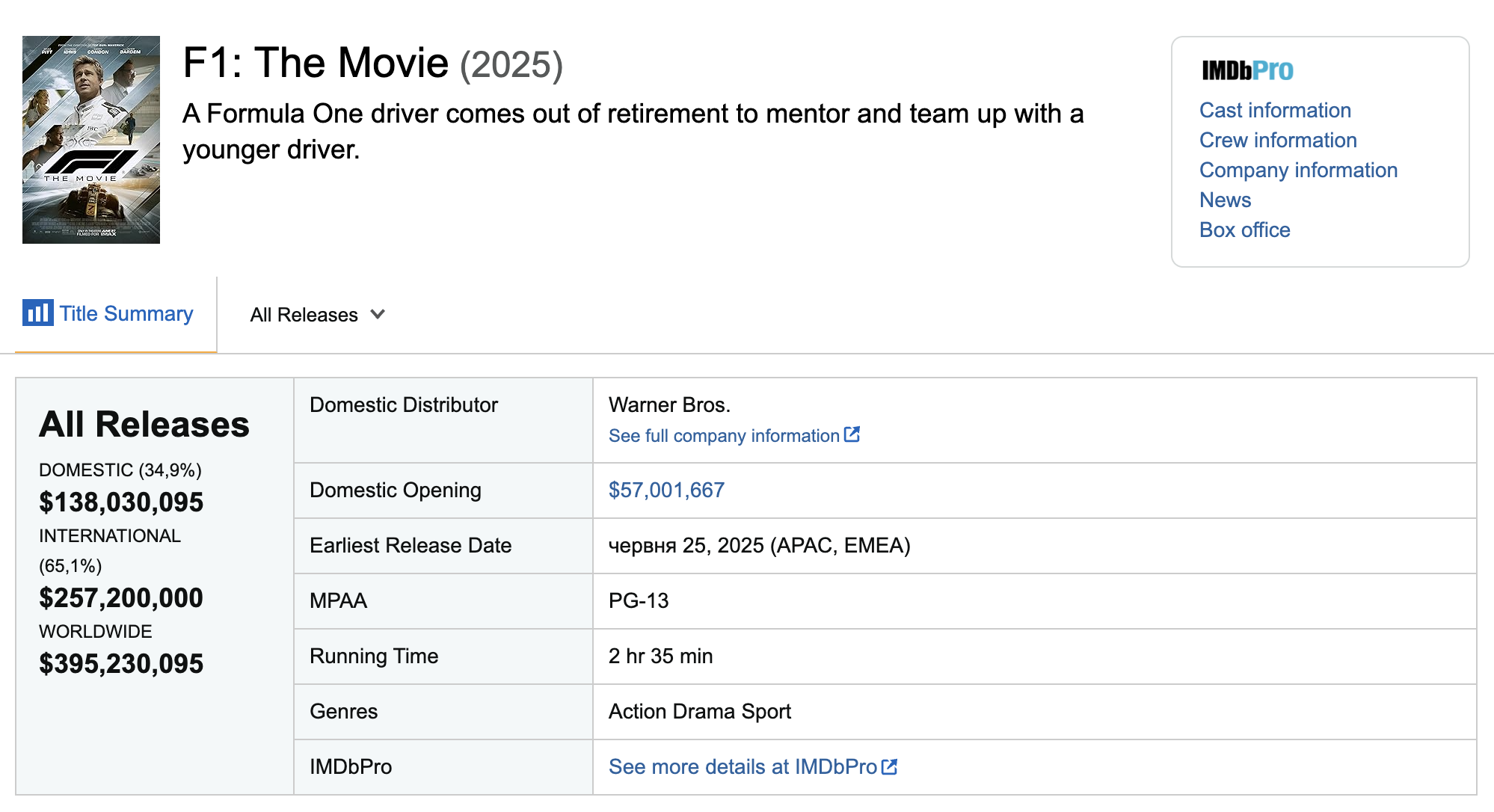Click the Warner Bros. distributor text
The height and width of the screenshot is (812, 1494).
pyautogui.click(x=669, y=405)
